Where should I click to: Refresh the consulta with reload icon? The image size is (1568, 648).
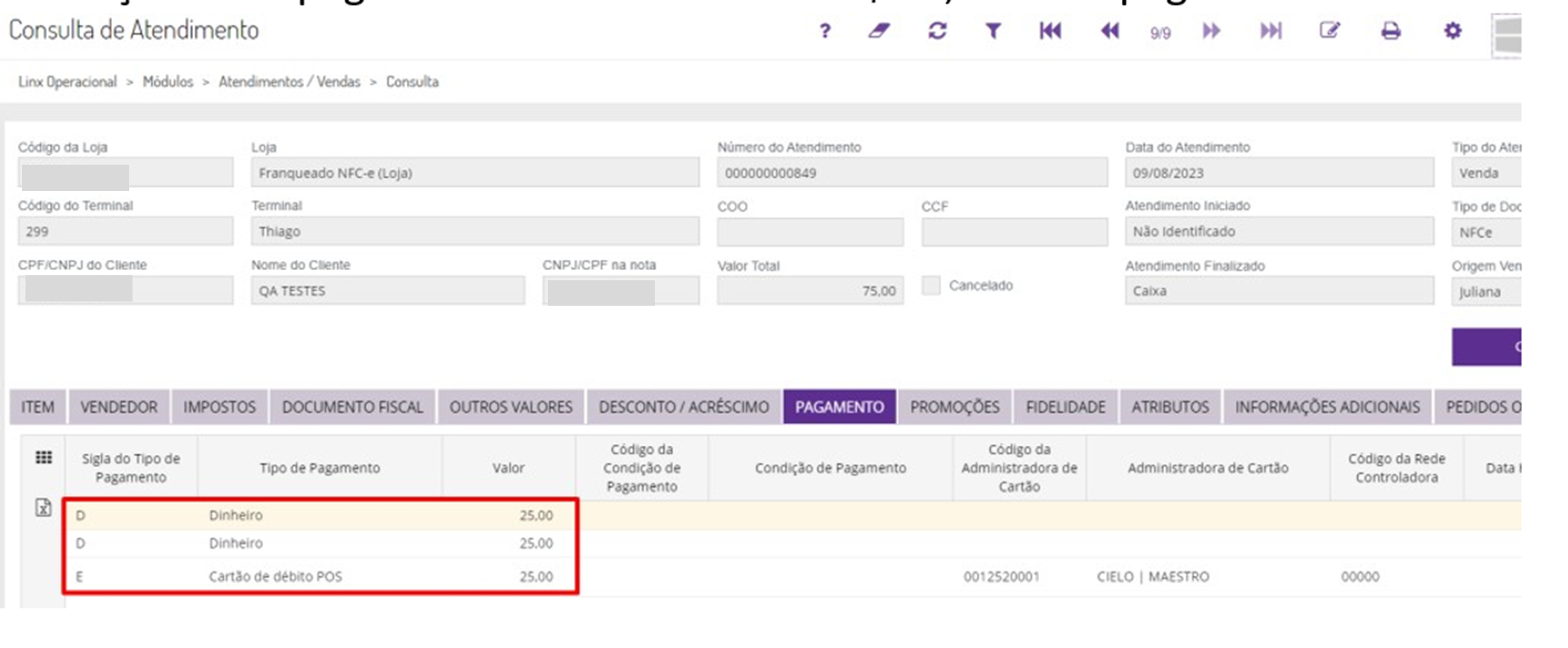[x=937, y=31]
